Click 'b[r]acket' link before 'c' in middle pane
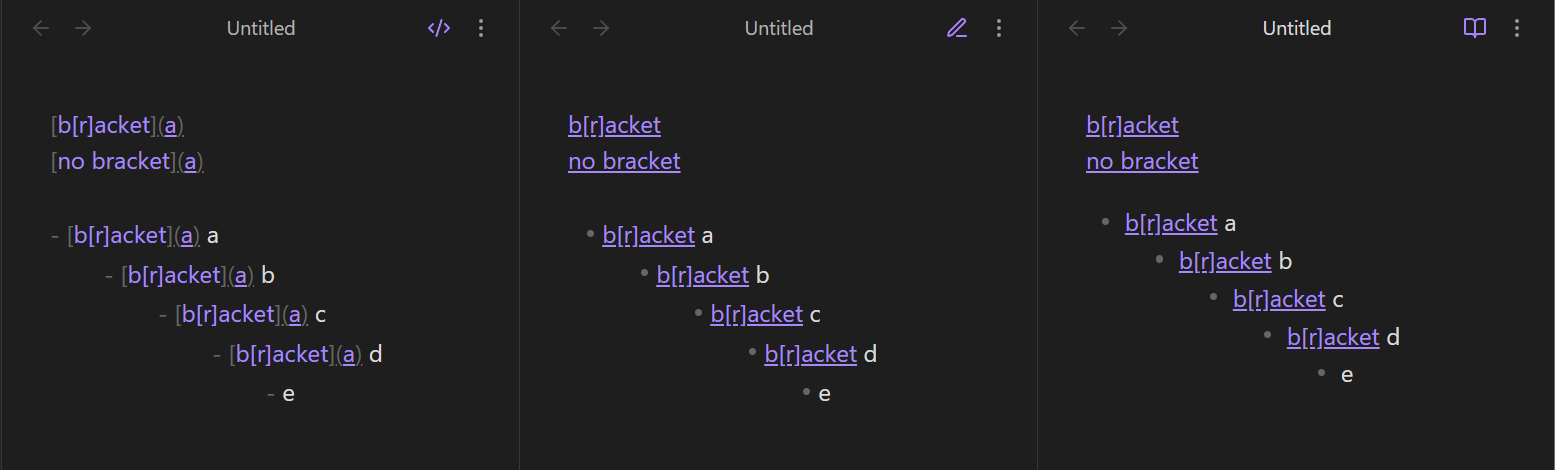Image resolution: width=1555 pixels, height=470 pixels. point(756,315)
